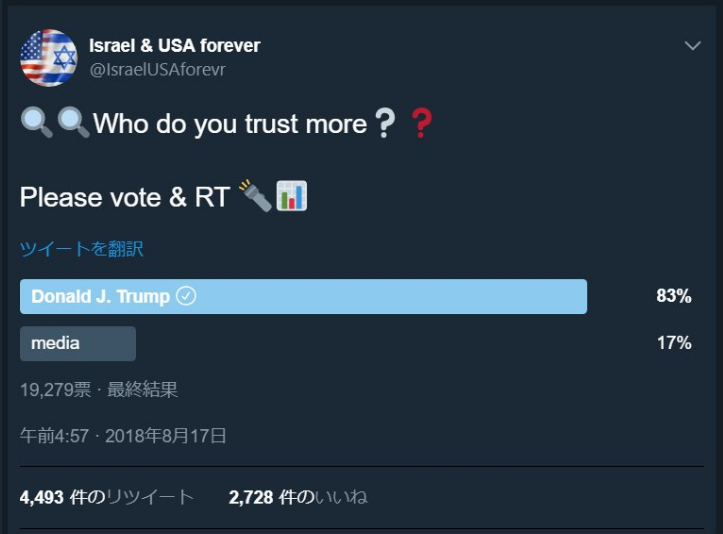
Task: Click the 17% poll result value
Action: coord(674,343)
